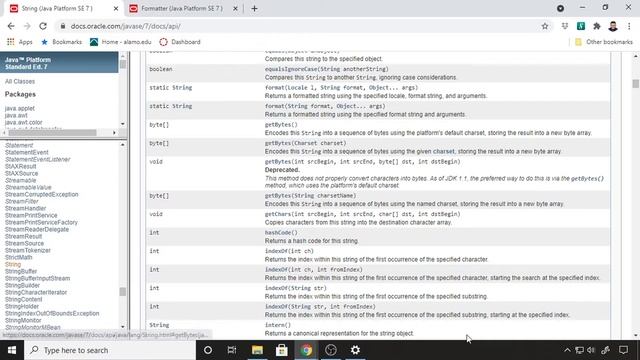The image size is (640, 360).
Task: Open intern() method link
Action: pos(278,325)
